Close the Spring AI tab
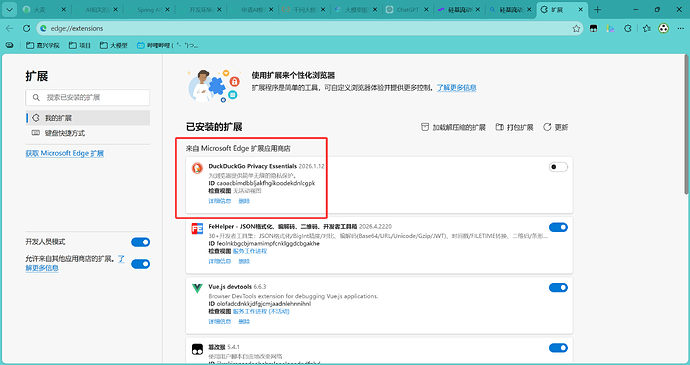This screenshot has height=365, width=690. pos(167,10)
